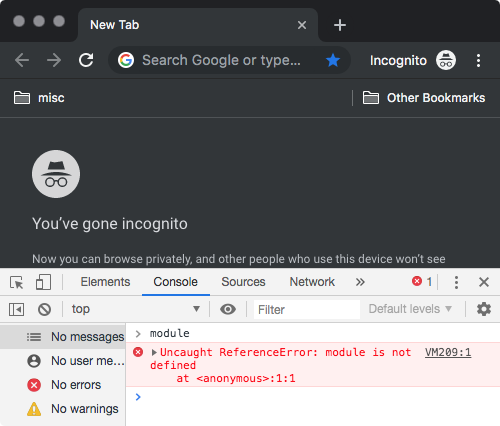Select No errors filter in sidebar
The height and width of the screenshot is (426, 500).
[63, 385]
